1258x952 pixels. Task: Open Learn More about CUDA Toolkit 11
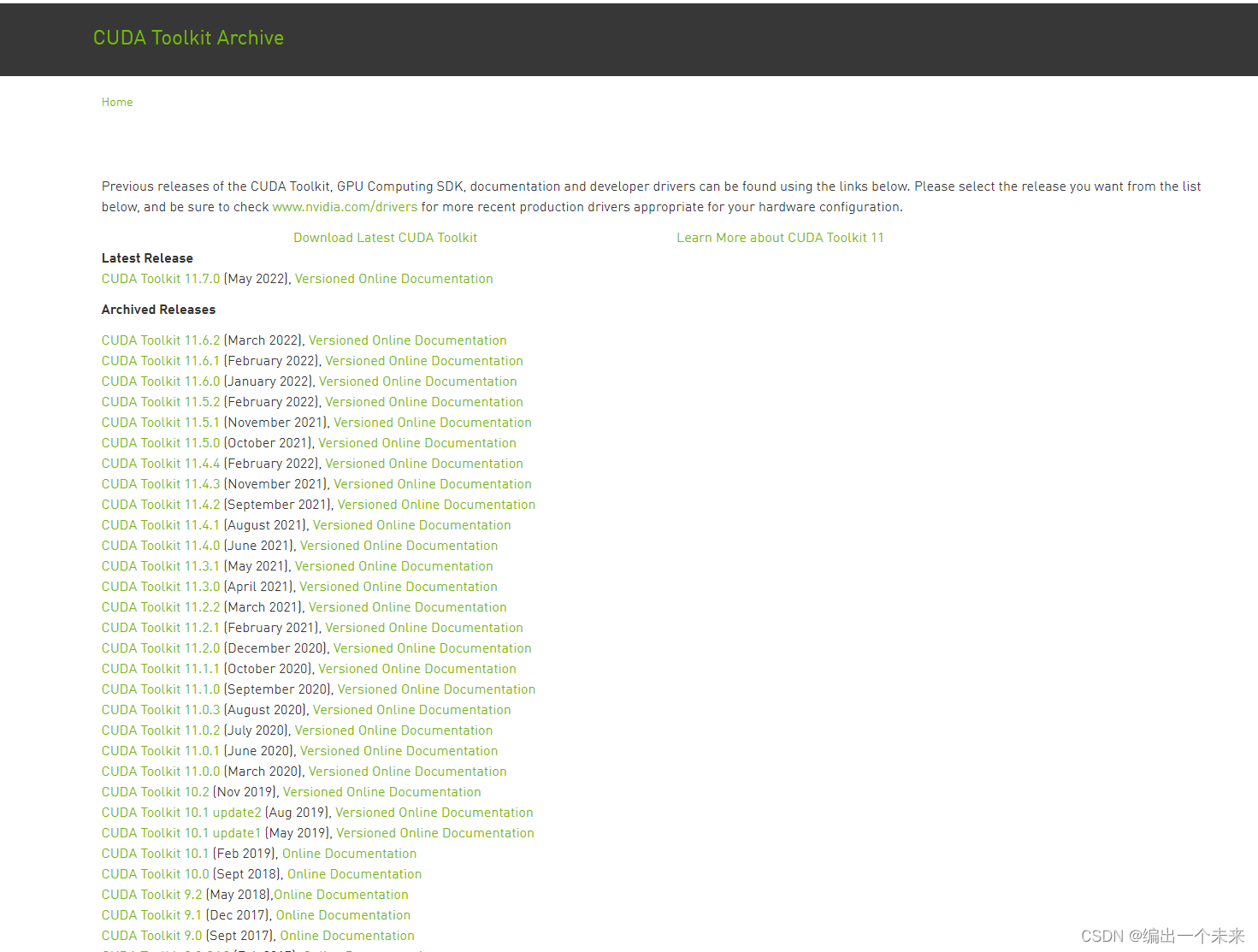(x=780, y=238)
